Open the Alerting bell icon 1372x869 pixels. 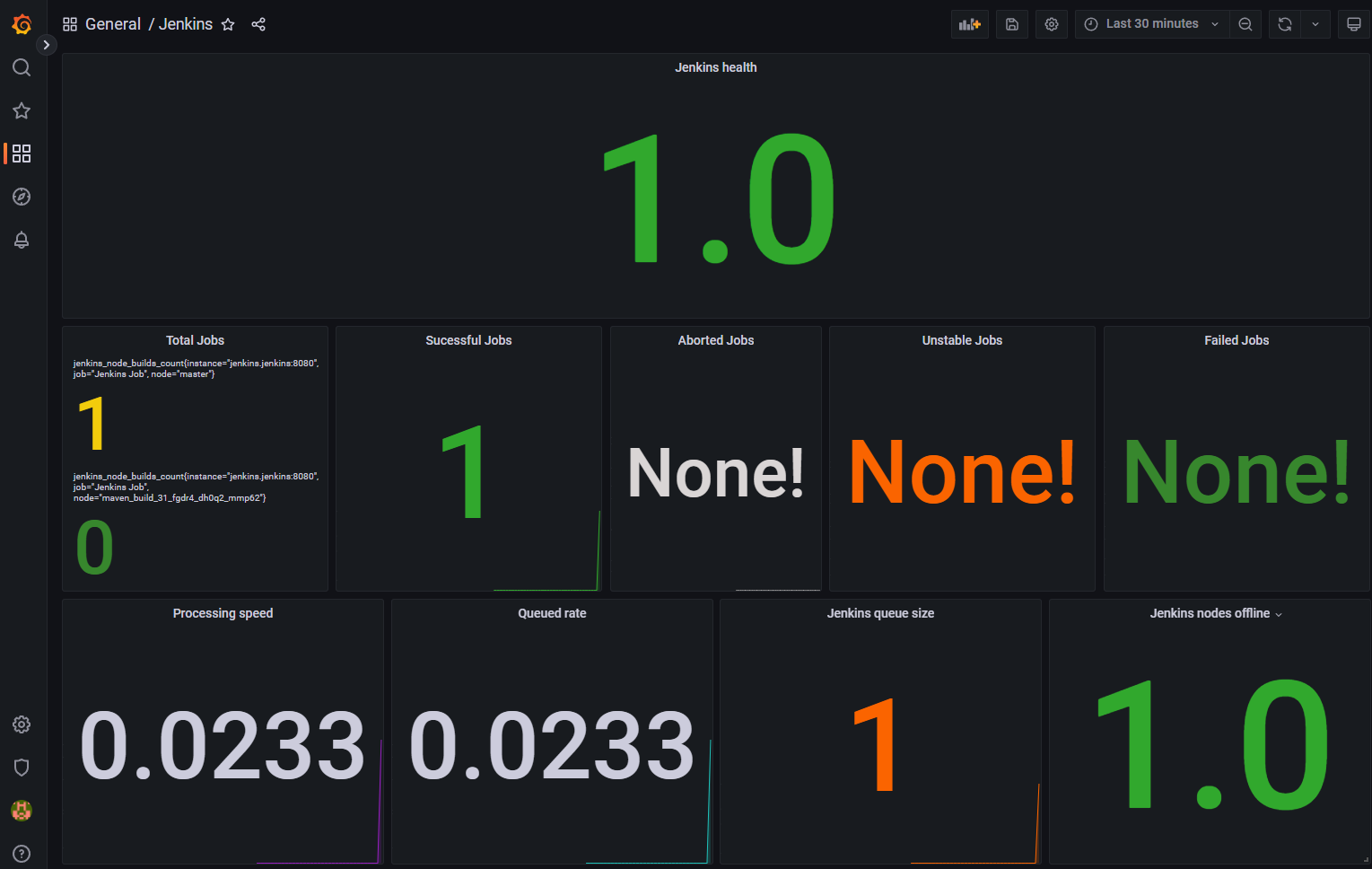22,240
